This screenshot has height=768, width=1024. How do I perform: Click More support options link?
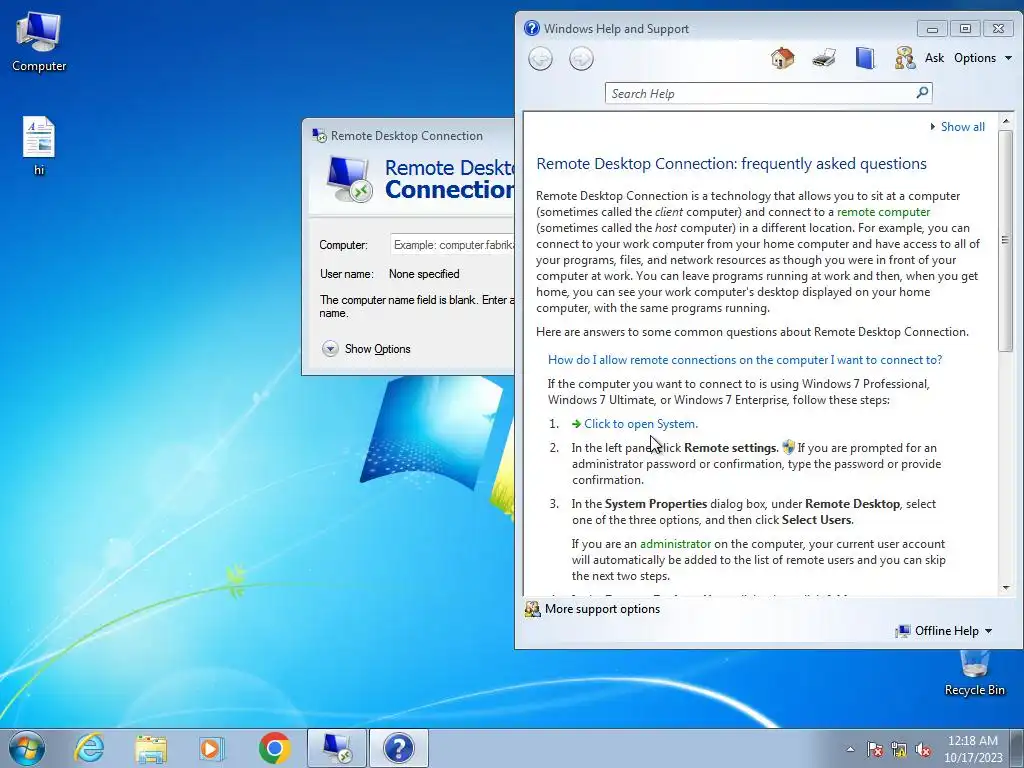click(602, 609)
